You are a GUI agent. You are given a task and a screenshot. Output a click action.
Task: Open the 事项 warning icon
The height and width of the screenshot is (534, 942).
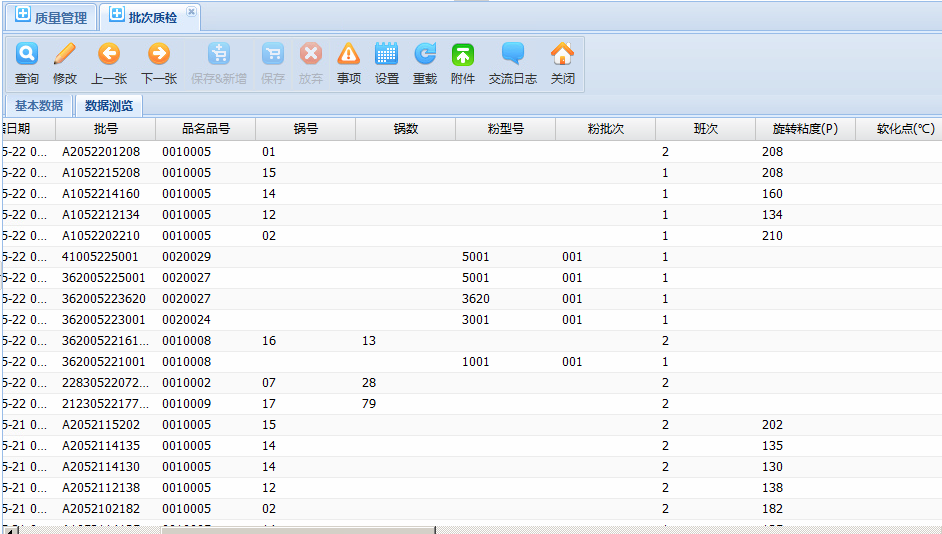coord(349,55)
